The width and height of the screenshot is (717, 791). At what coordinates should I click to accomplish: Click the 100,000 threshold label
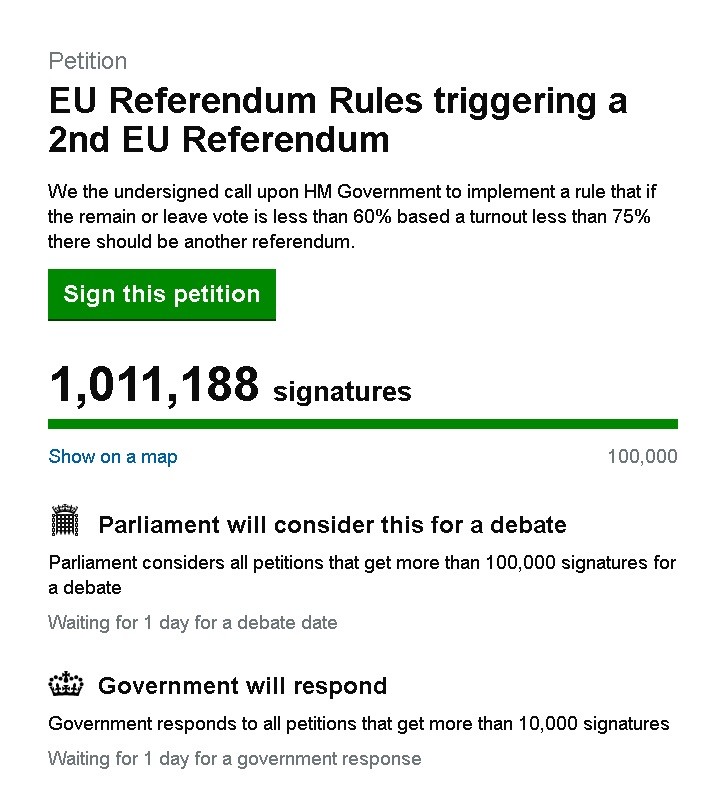tap(642, 457)
